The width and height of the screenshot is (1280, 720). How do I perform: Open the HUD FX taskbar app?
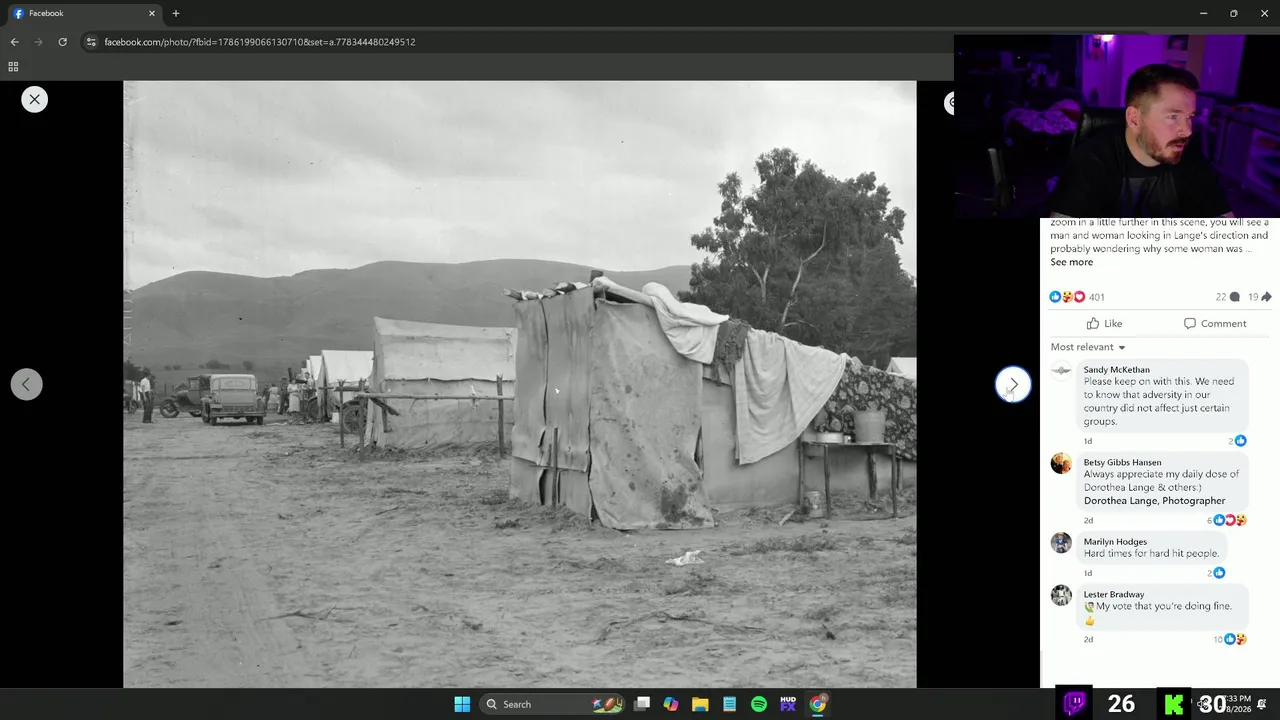click(x=788, y=704)
